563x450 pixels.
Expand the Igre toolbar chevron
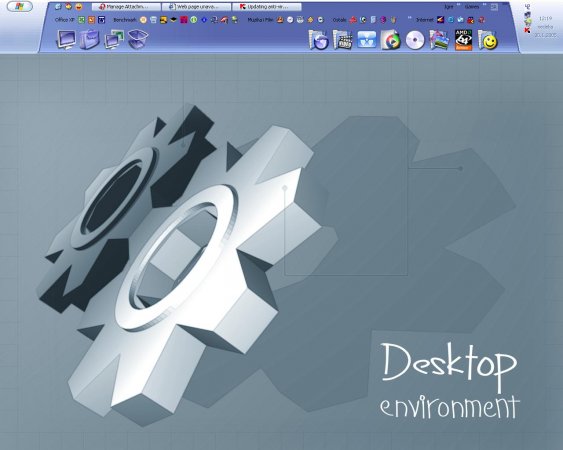click(x=459, y=5)
